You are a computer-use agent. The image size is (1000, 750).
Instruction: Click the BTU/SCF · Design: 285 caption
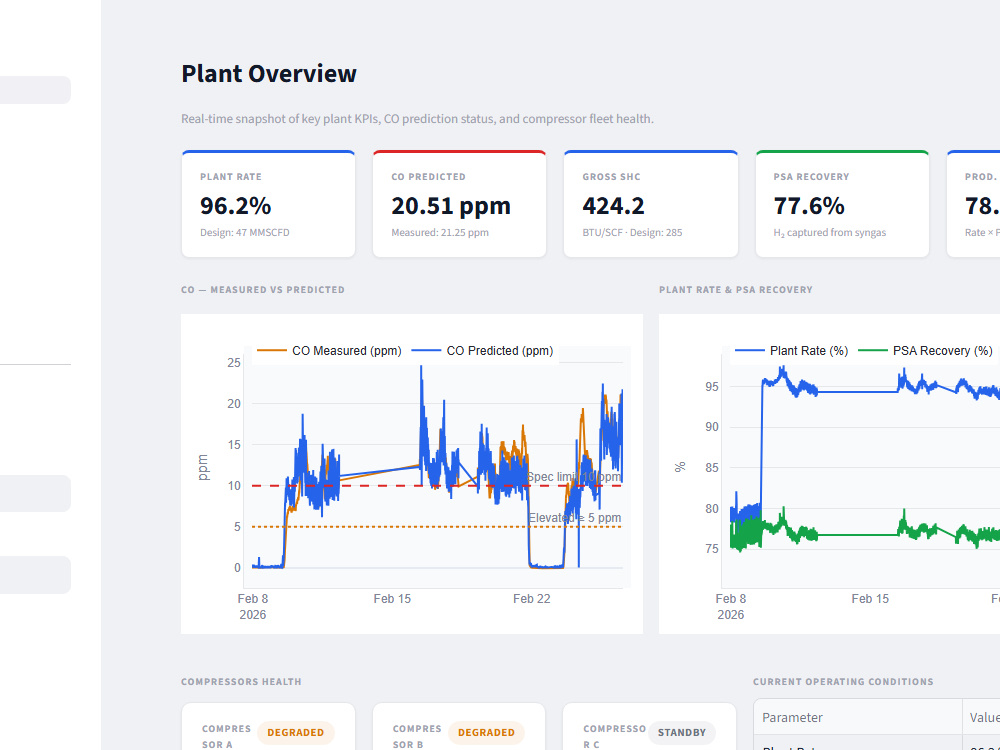coord(632,233)
